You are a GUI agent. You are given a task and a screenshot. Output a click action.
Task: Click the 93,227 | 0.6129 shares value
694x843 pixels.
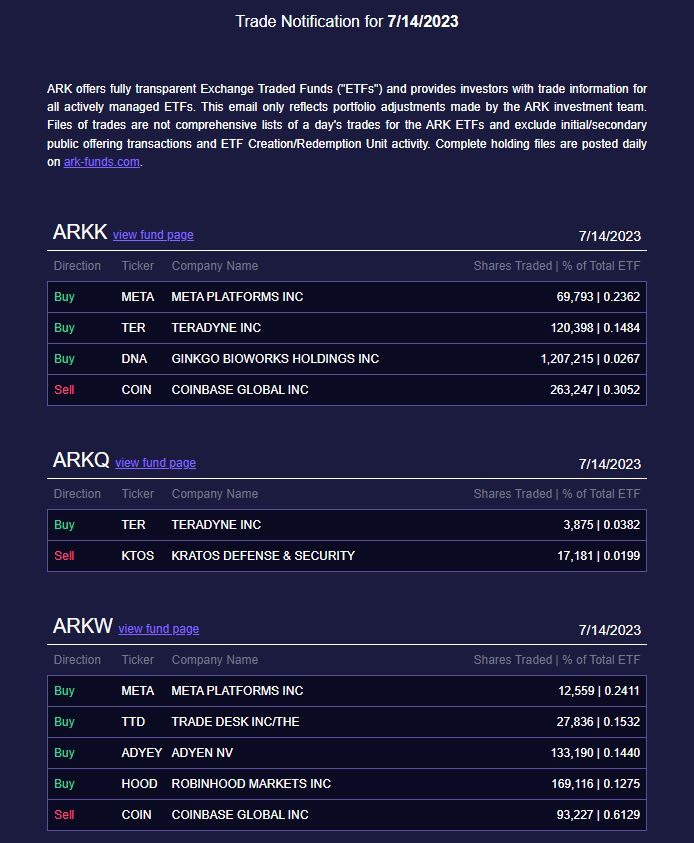pyautogui.click(x=599, y=815)
